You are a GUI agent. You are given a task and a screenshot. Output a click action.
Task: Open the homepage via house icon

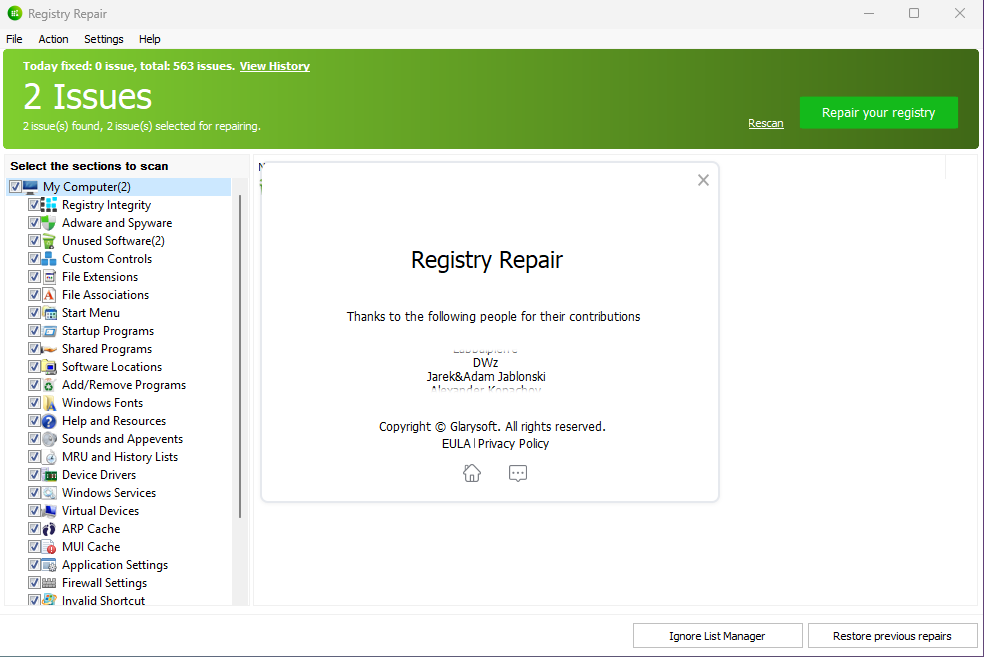[x=472, y=473]
